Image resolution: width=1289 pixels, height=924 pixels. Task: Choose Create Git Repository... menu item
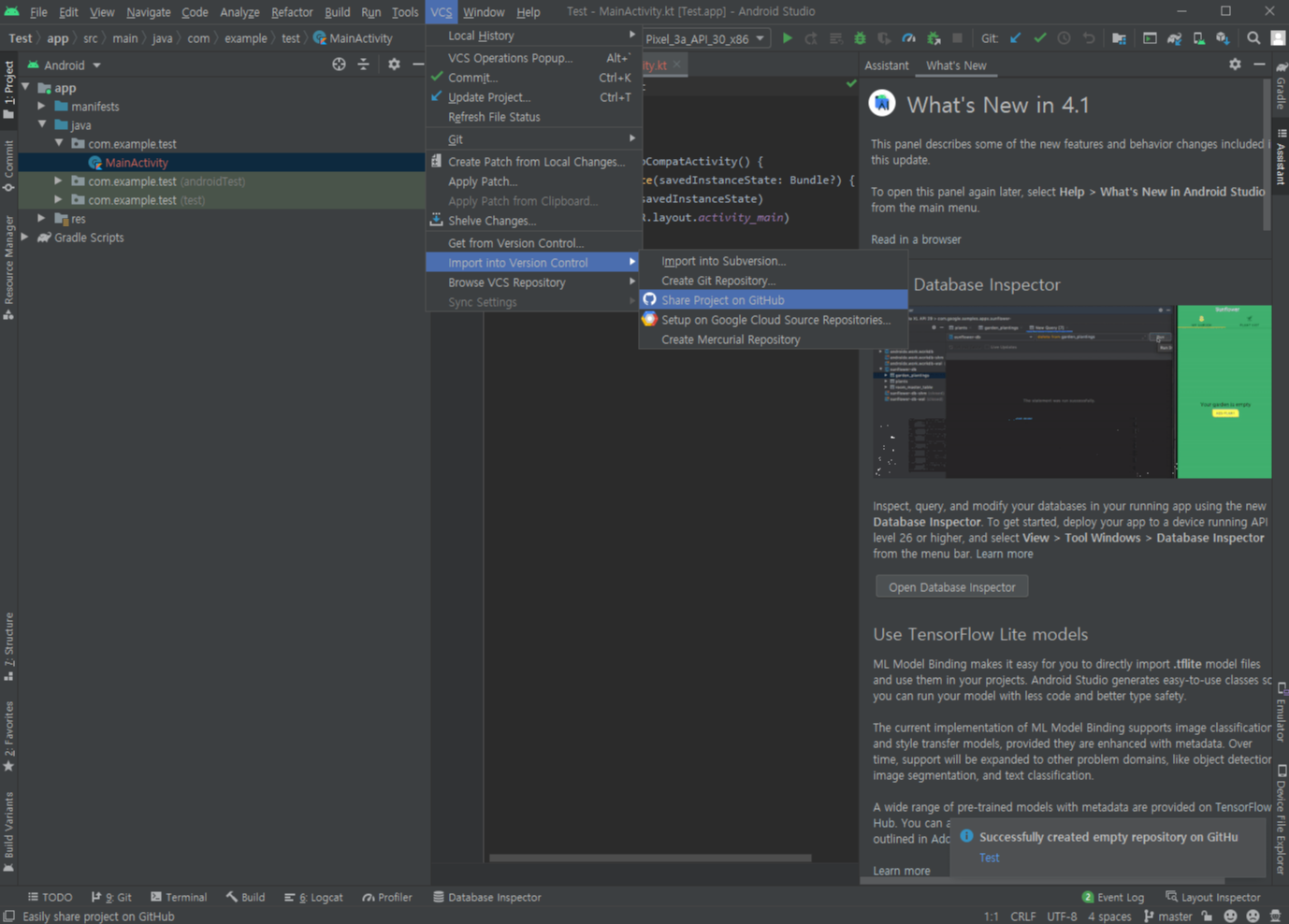pos(773,281)
